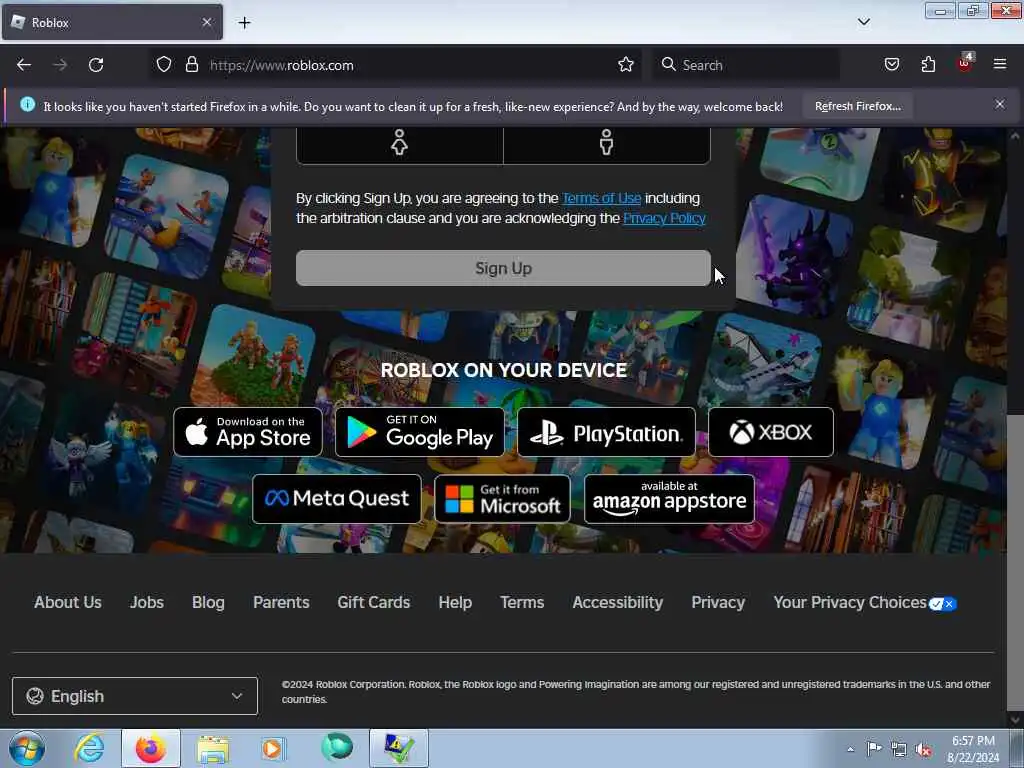Open the file explorer folder taskbar icon

pyautogui.click(x=213, y=749)
